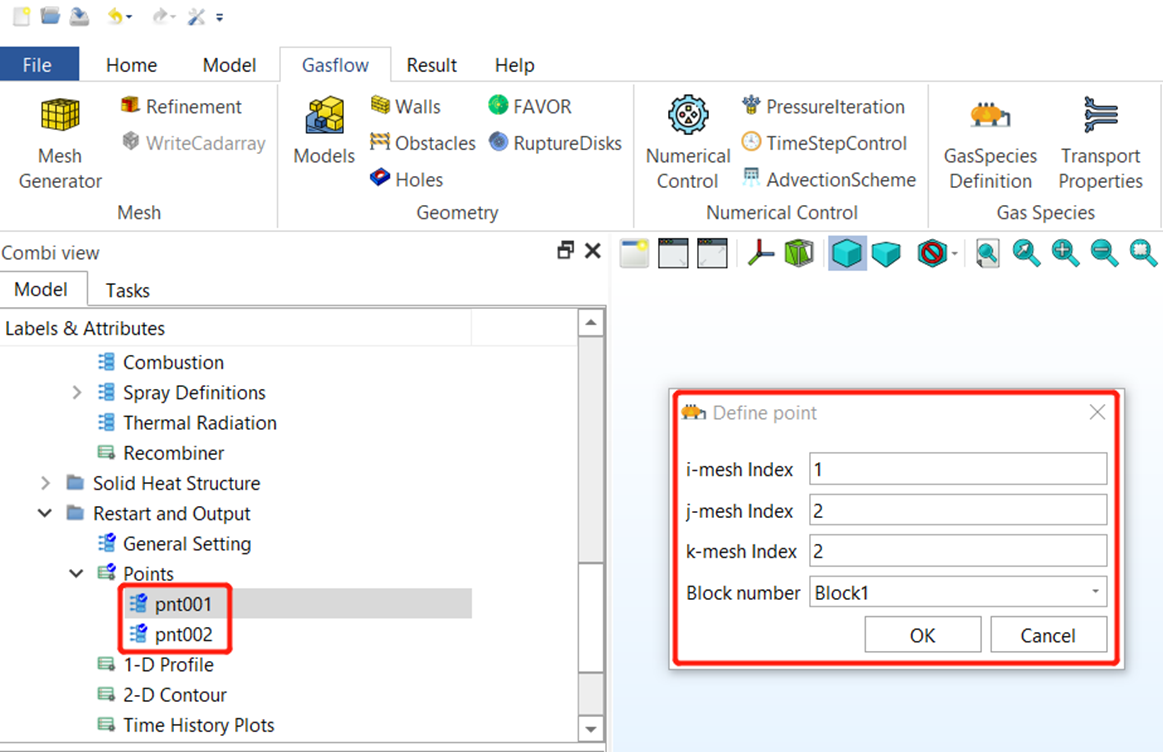The width and height of the screenshot is (1163, 752).
Task: Select pnt002 in the Points tree
Action: (183, 635)
